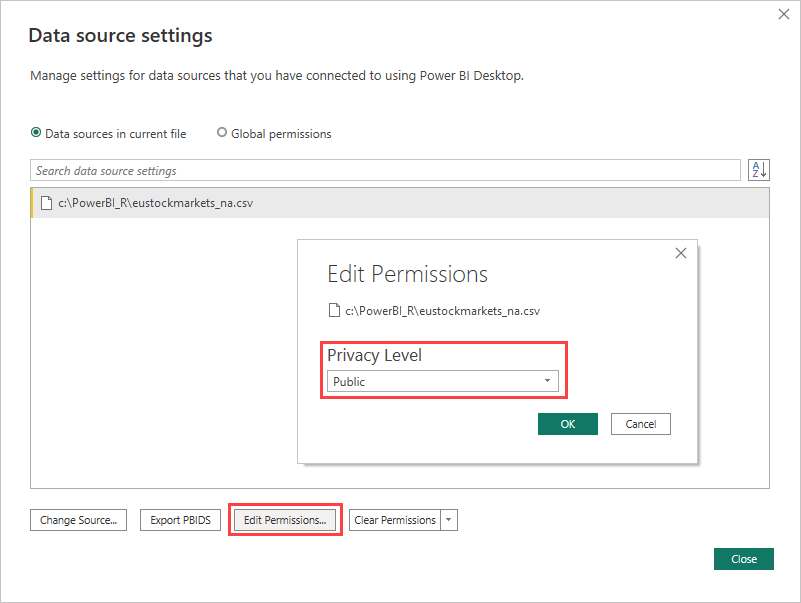This screenshot has width=801, height=603.
Task: Click Export PBIDS button
Action: pyautogui.click(x=180, y=520)
